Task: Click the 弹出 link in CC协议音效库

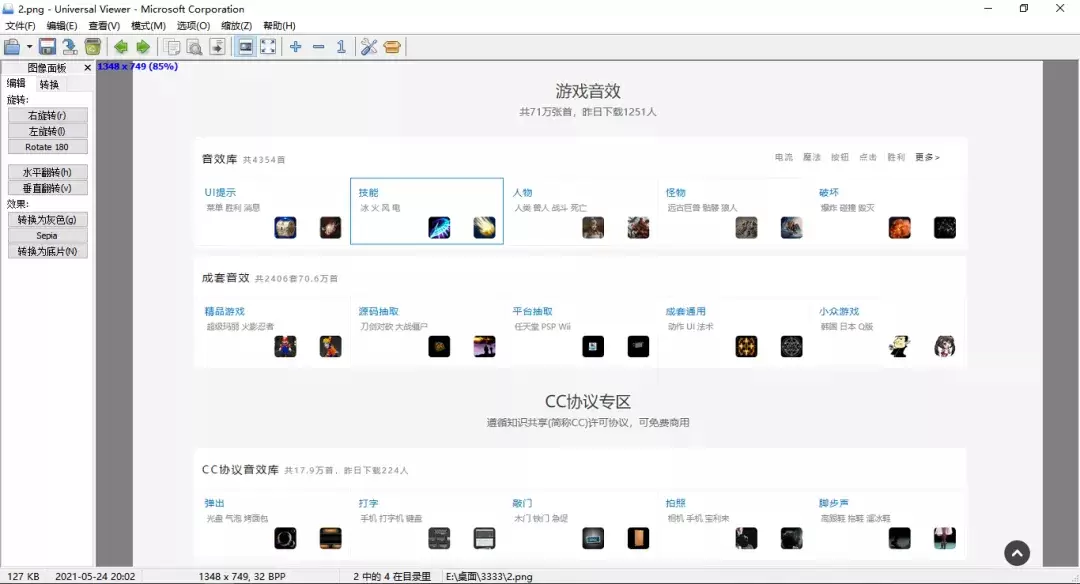Action: (x=214, y=503)
